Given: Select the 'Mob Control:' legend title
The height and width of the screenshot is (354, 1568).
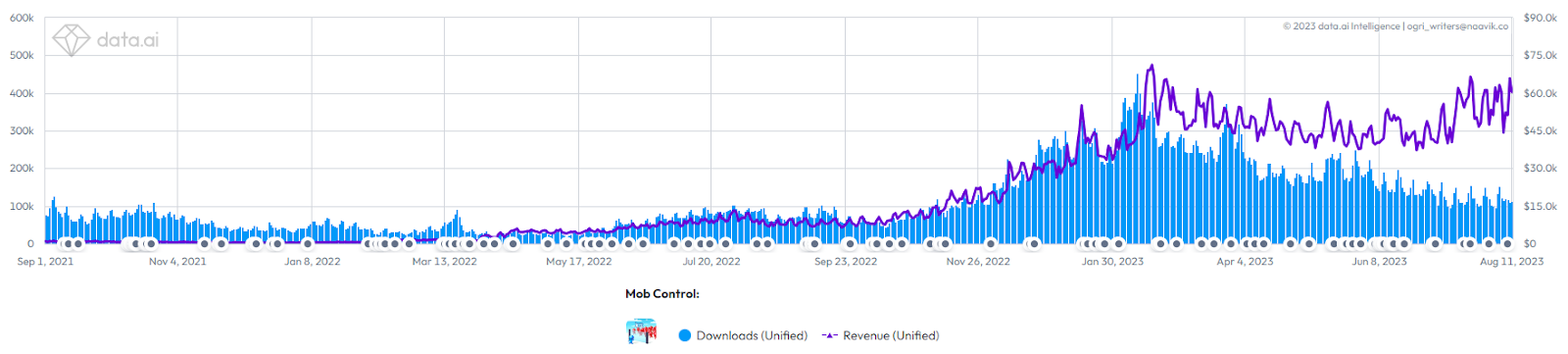Looking at the screenshot, I should click(x=662, y=293).
